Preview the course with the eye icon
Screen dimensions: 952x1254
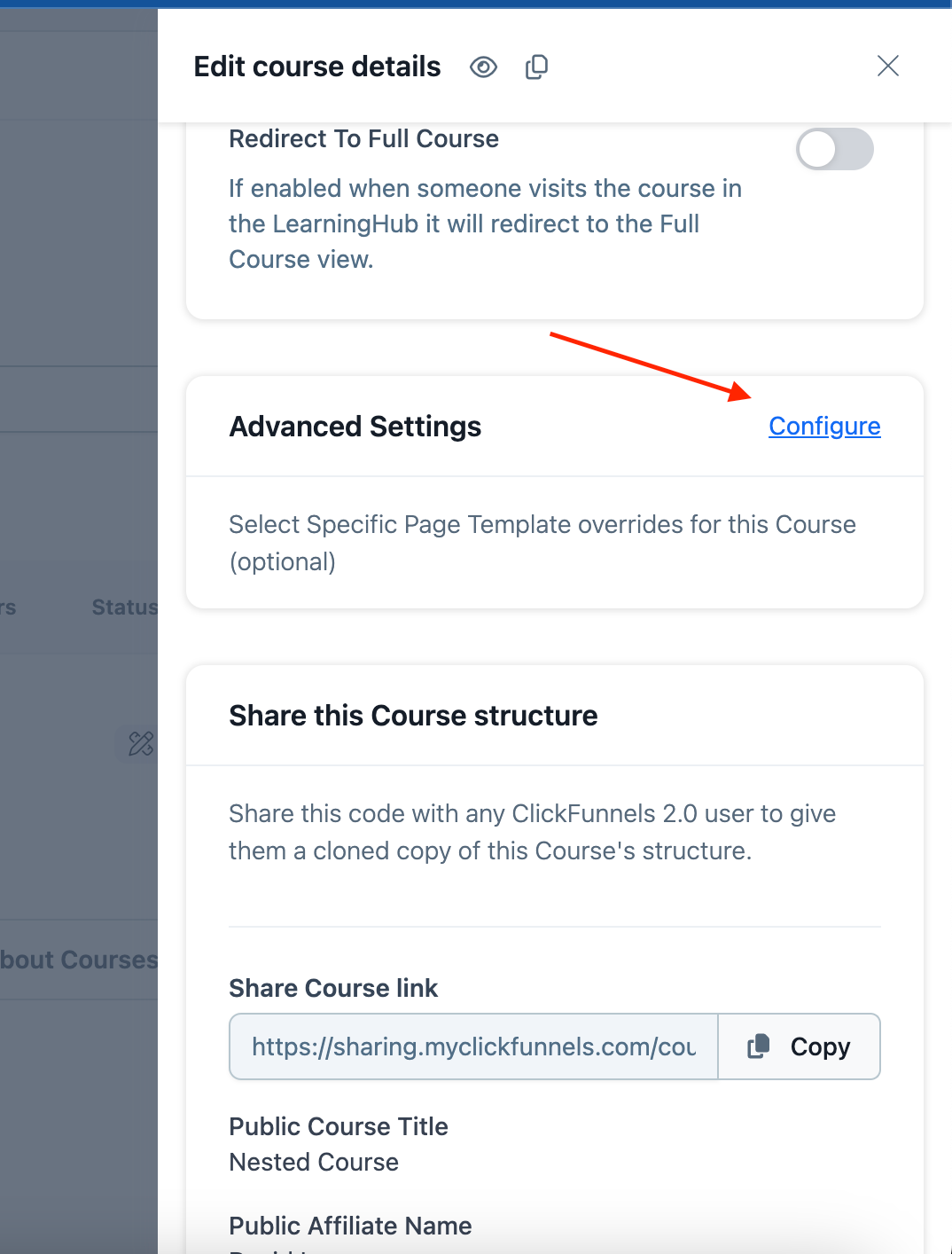(x=483, y=67)
